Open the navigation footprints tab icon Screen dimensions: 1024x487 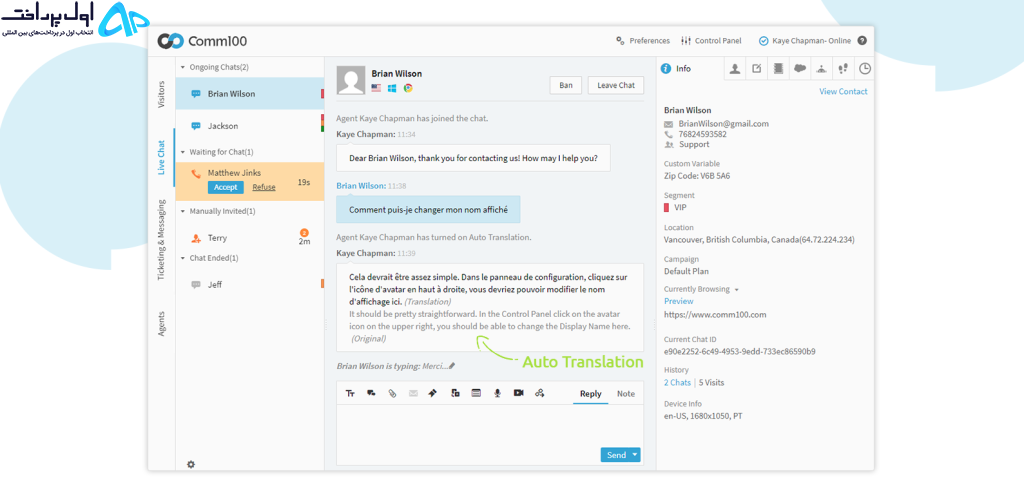coord(843,69)
